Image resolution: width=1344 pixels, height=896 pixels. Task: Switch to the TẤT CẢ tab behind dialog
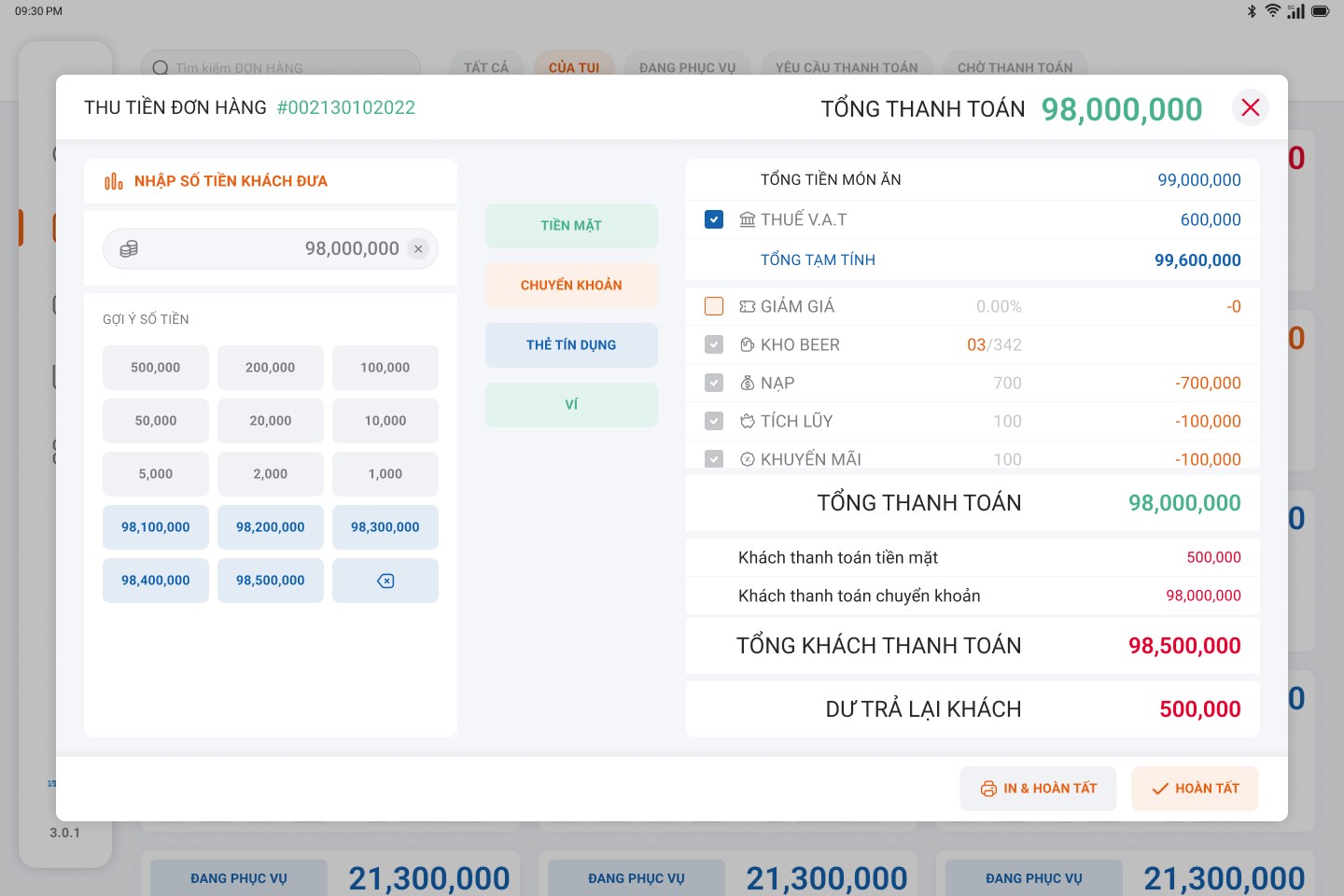point(486,66)
